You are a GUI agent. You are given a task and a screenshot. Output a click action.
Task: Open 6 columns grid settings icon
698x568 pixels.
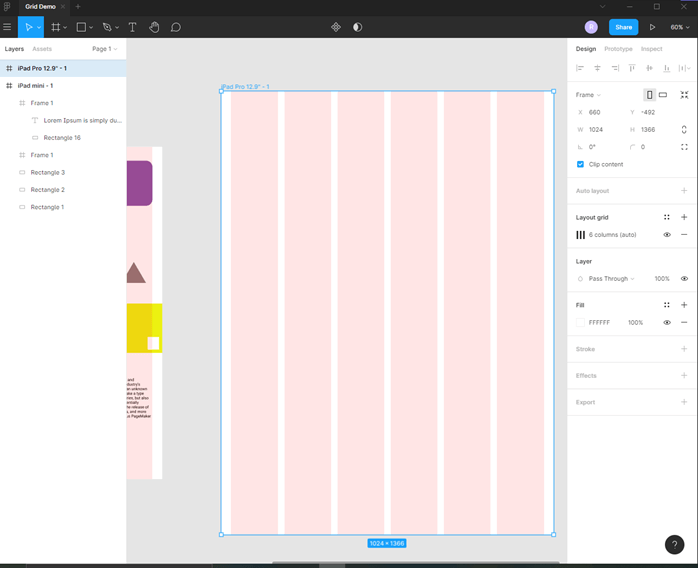(x=580, y=235)
